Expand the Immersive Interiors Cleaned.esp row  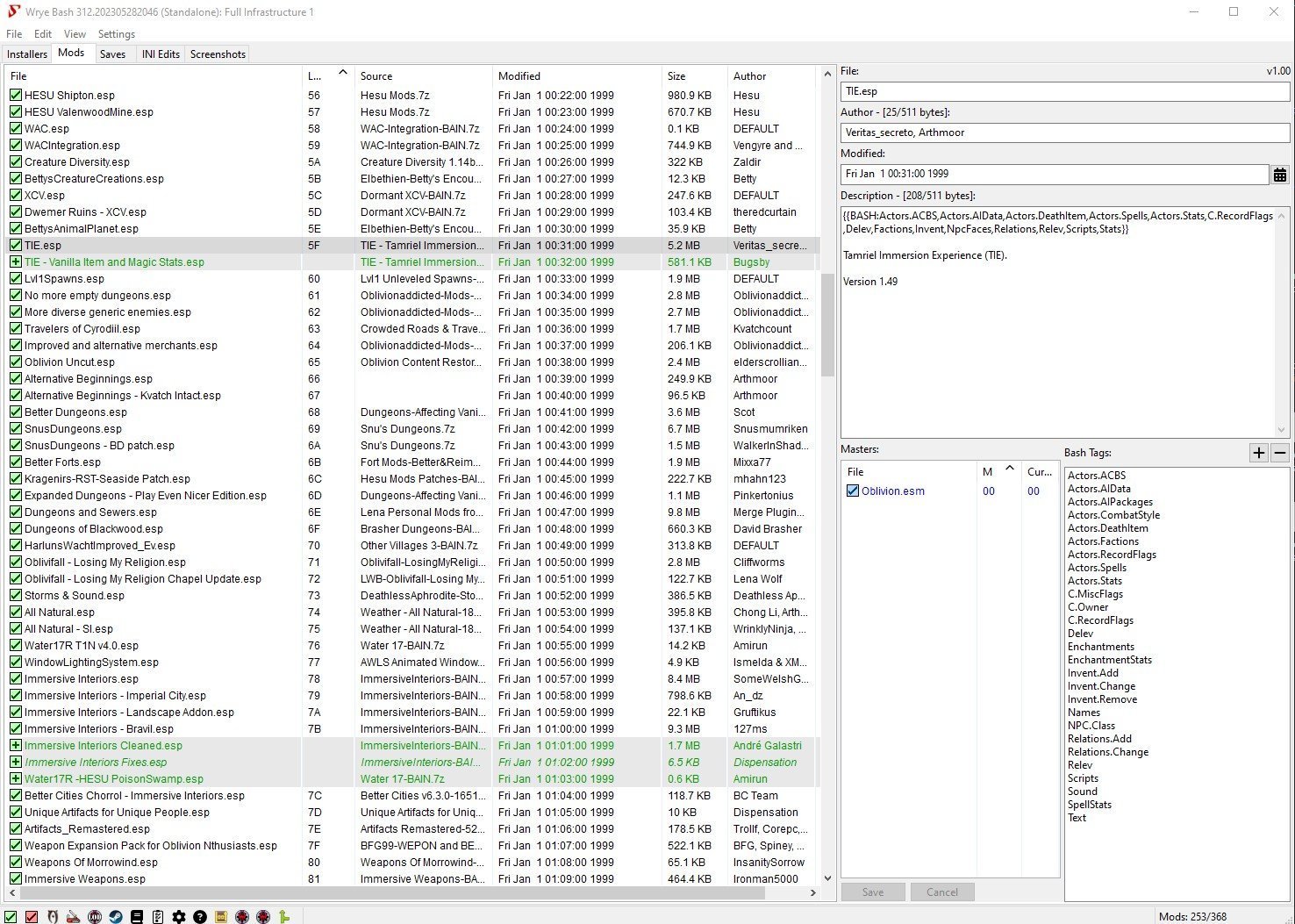click(16, 745)
